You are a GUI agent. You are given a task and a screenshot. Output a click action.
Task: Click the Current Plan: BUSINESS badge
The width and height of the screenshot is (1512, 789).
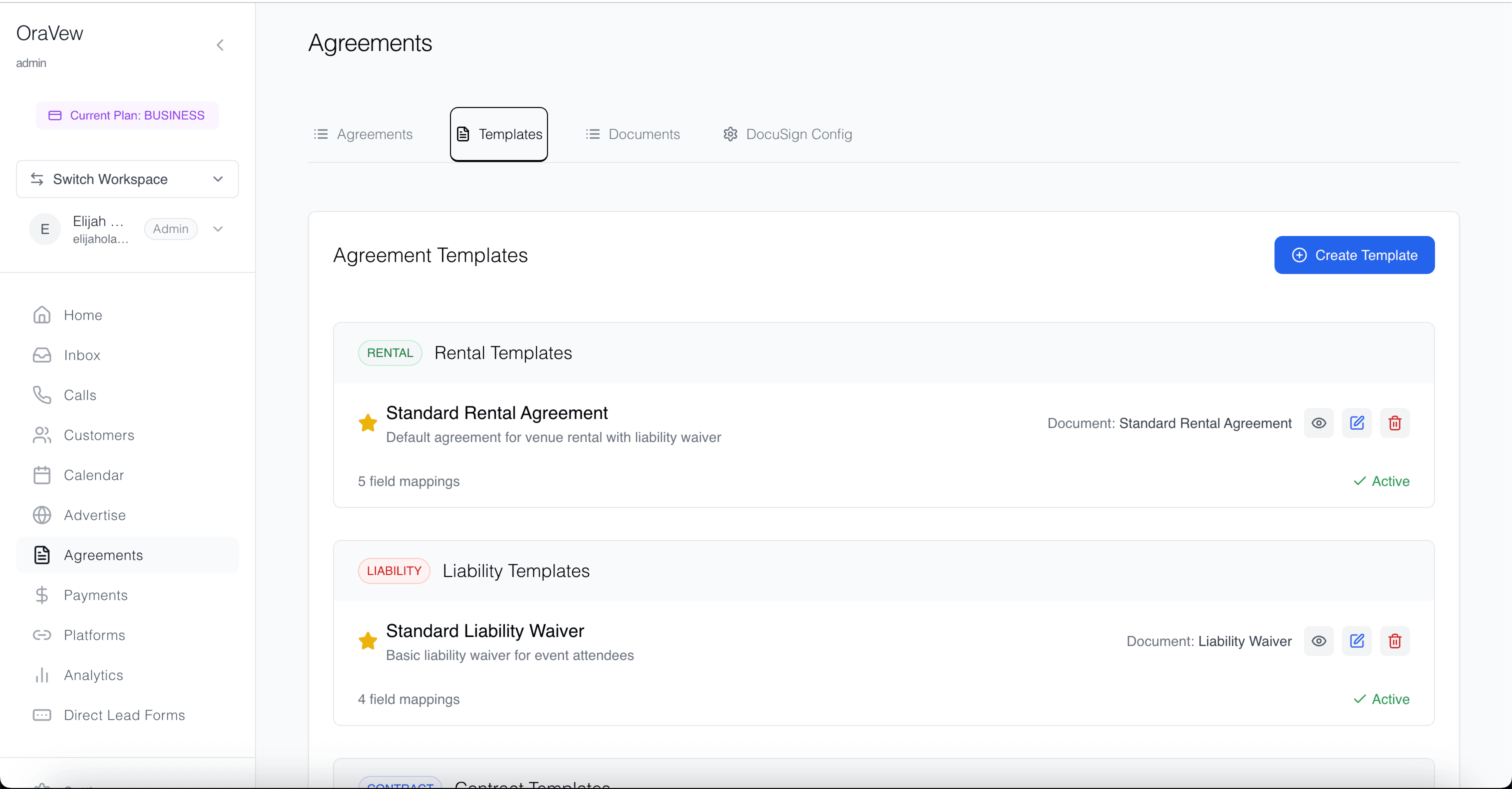click(127, 115)
